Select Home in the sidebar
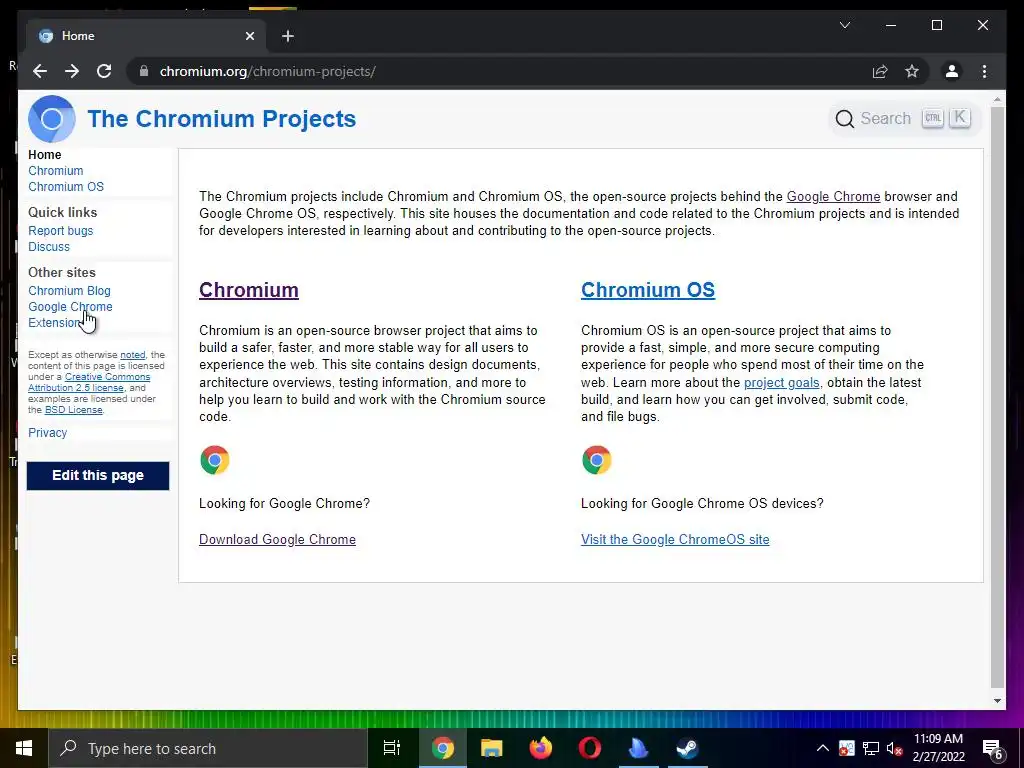This screenshot has height=768, width=1024. pos(44,155)
